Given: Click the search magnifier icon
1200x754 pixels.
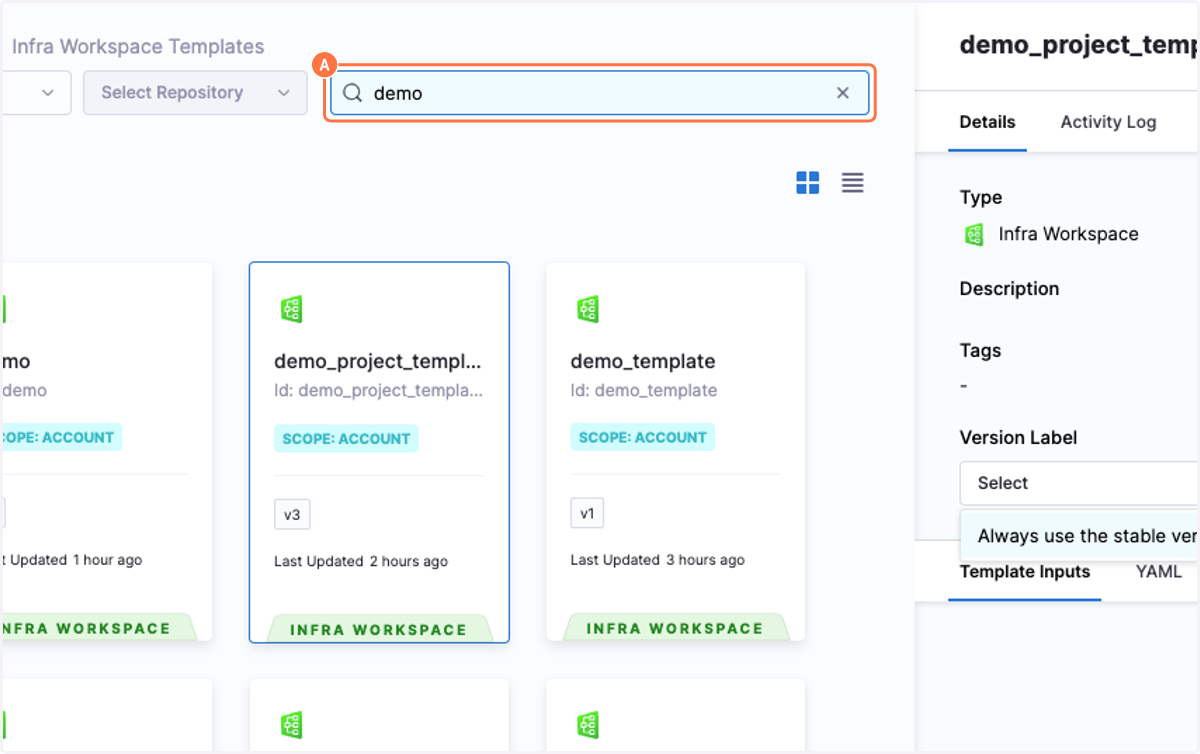Looking at the screenshot, I should (352, 93).
